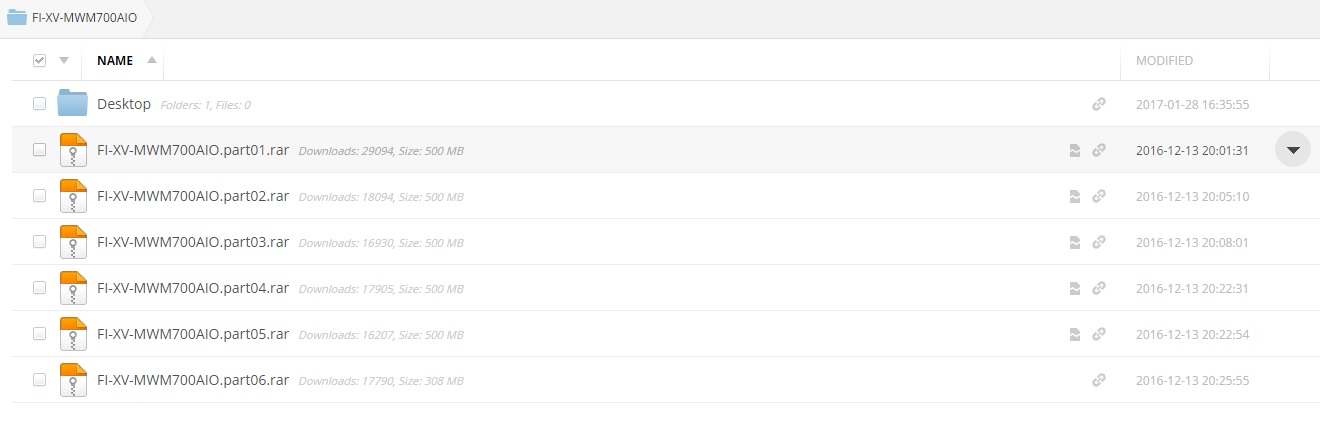Open the FI-XV-MWM700AIO.part01.rar file link

[193, 150]
